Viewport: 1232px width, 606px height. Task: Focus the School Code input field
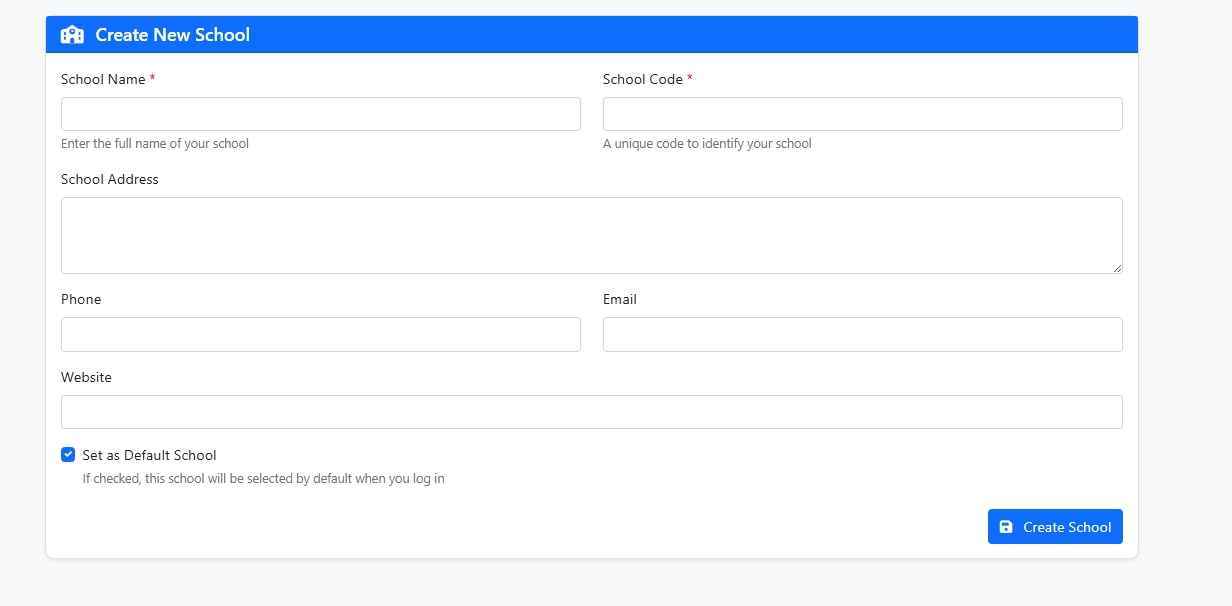[x=862, y=113]
